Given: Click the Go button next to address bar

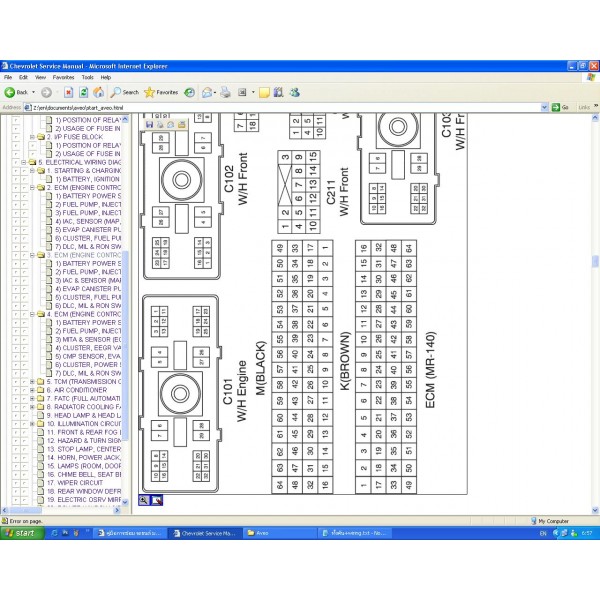Looking at the screenshot, I should click(560, 108).
